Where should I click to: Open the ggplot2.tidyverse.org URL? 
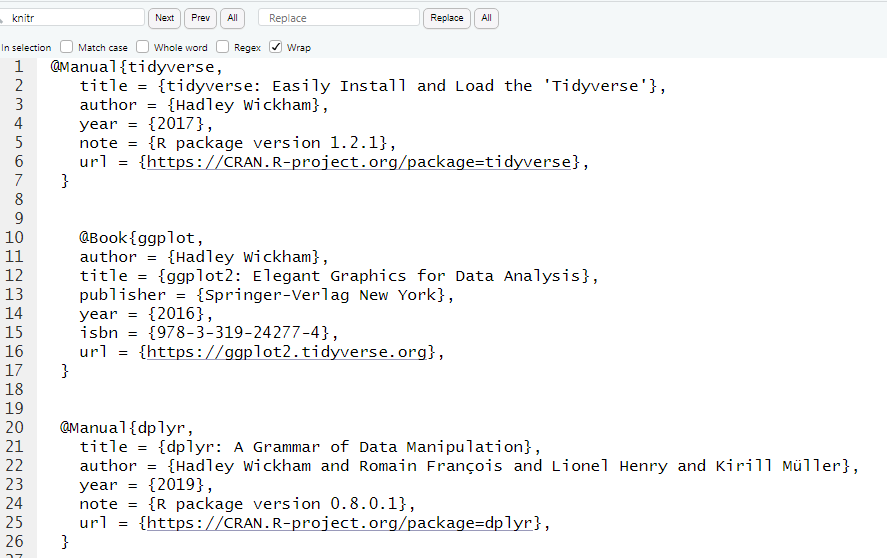(287, 352)
